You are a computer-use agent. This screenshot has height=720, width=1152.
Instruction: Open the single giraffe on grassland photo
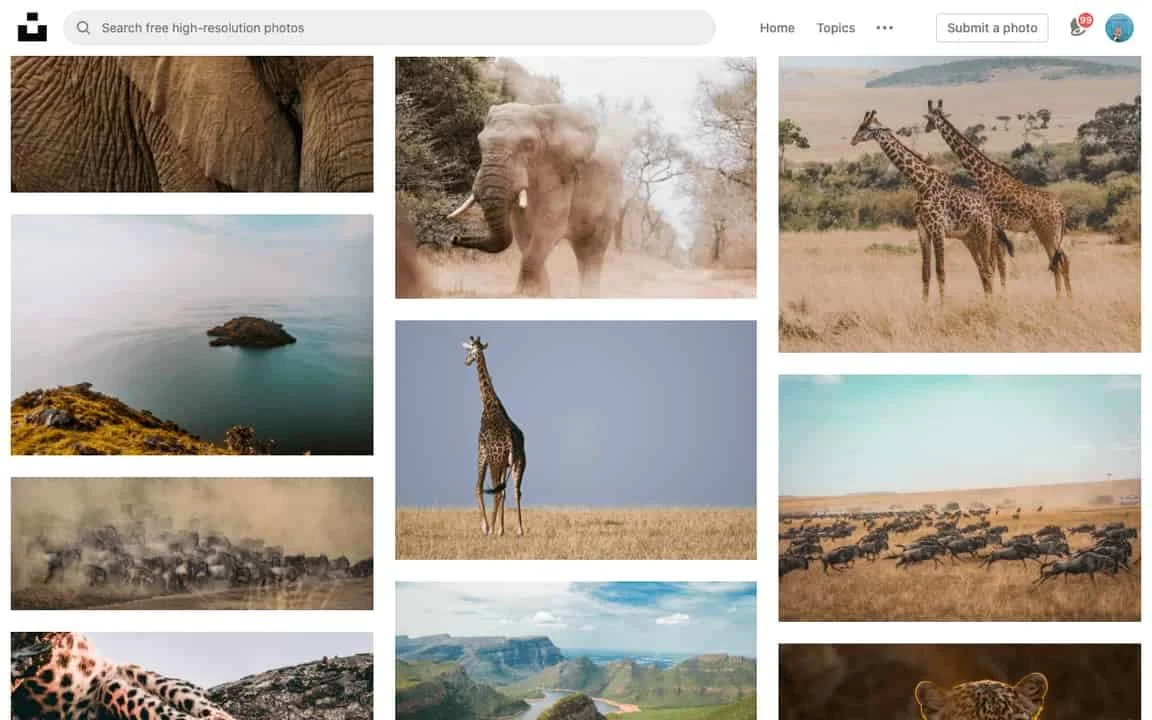point(575,440)
